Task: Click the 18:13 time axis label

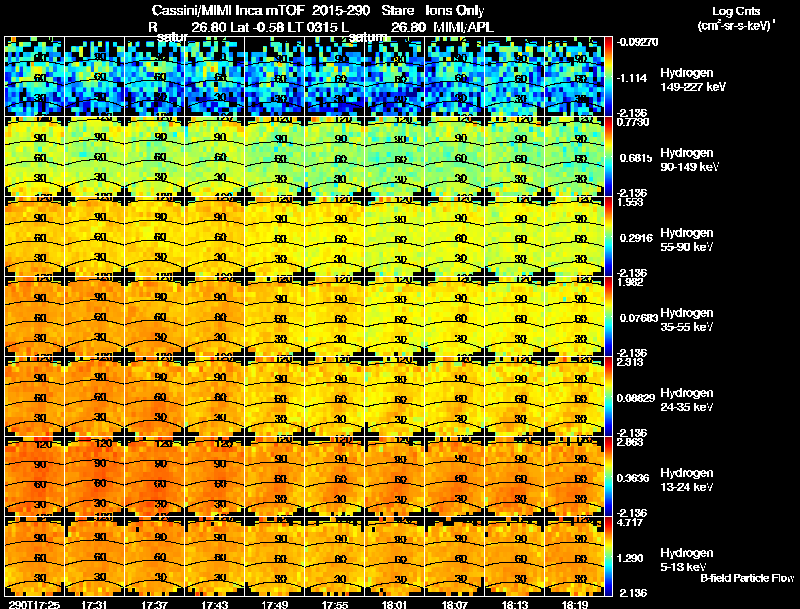Action: pos(515,604)
